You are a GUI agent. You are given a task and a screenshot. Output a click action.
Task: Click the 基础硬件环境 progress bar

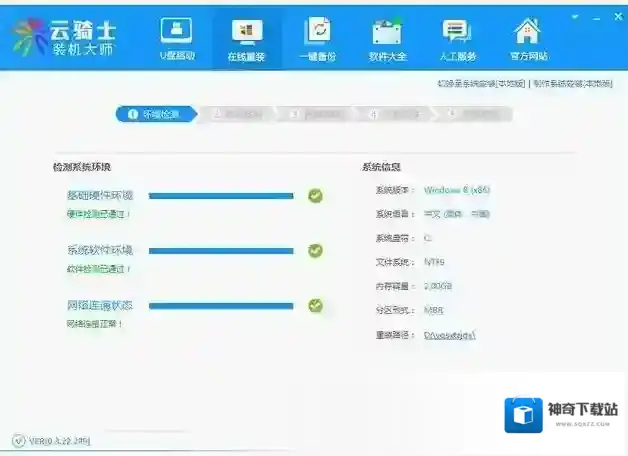[221, 196]
